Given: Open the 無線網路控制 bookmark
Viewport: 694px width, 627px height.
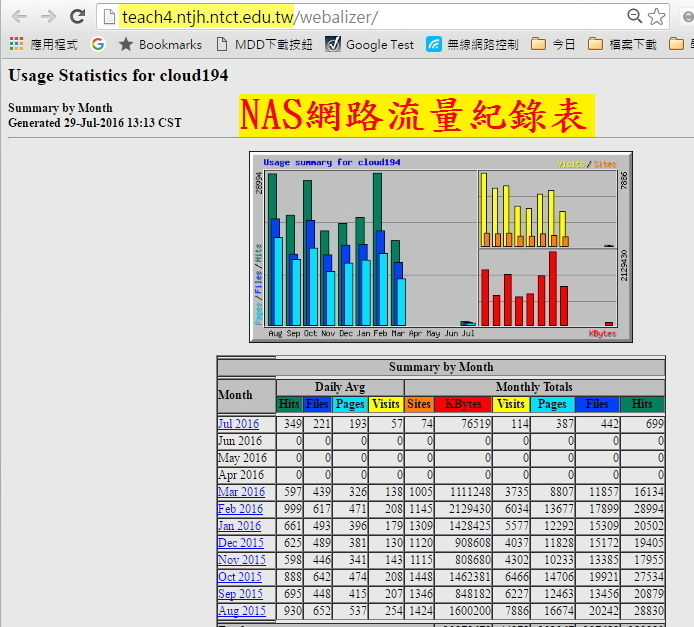Looking at the screenshot, I should pyautogui.click(x=473, y=44).
